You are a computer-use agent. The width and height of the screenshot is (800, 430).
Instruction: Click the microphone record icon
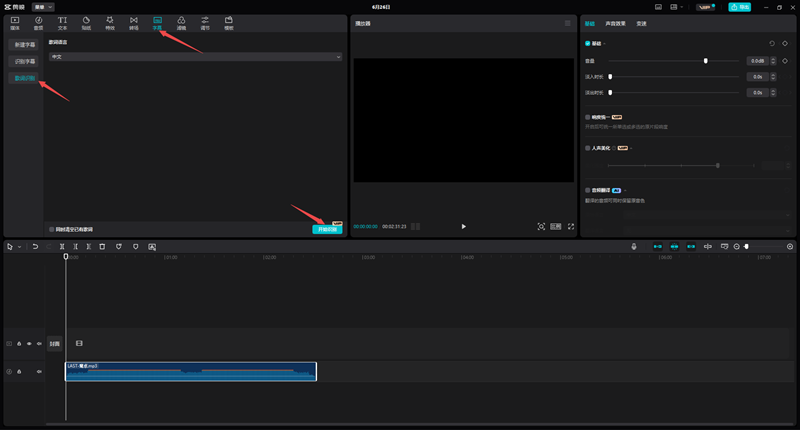point(633,246)
